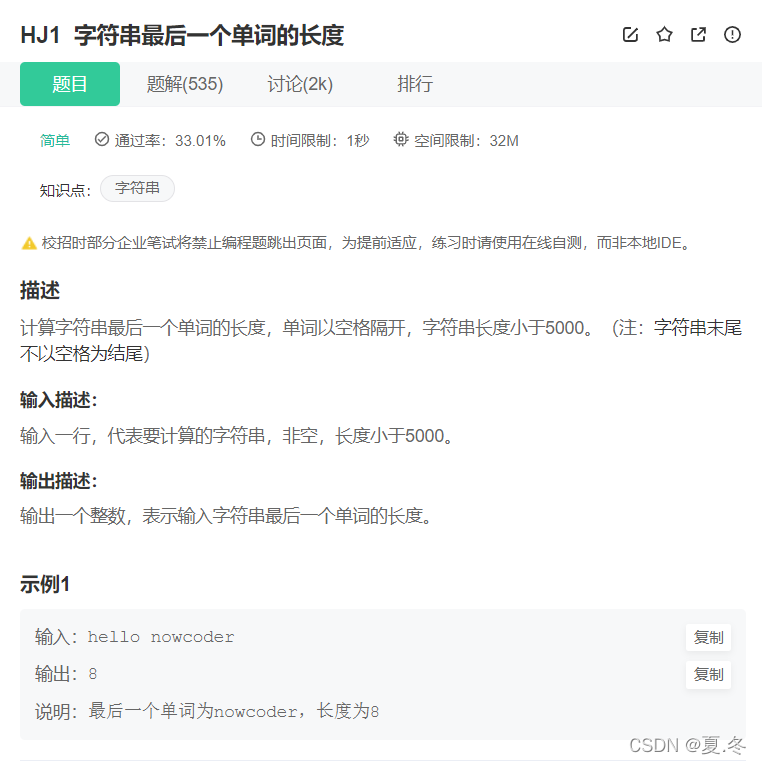Screen dimensions: 762x765
Task: Copy the sample input hello nowcoder
Action: pyautogui.click(x=708, y=637)
